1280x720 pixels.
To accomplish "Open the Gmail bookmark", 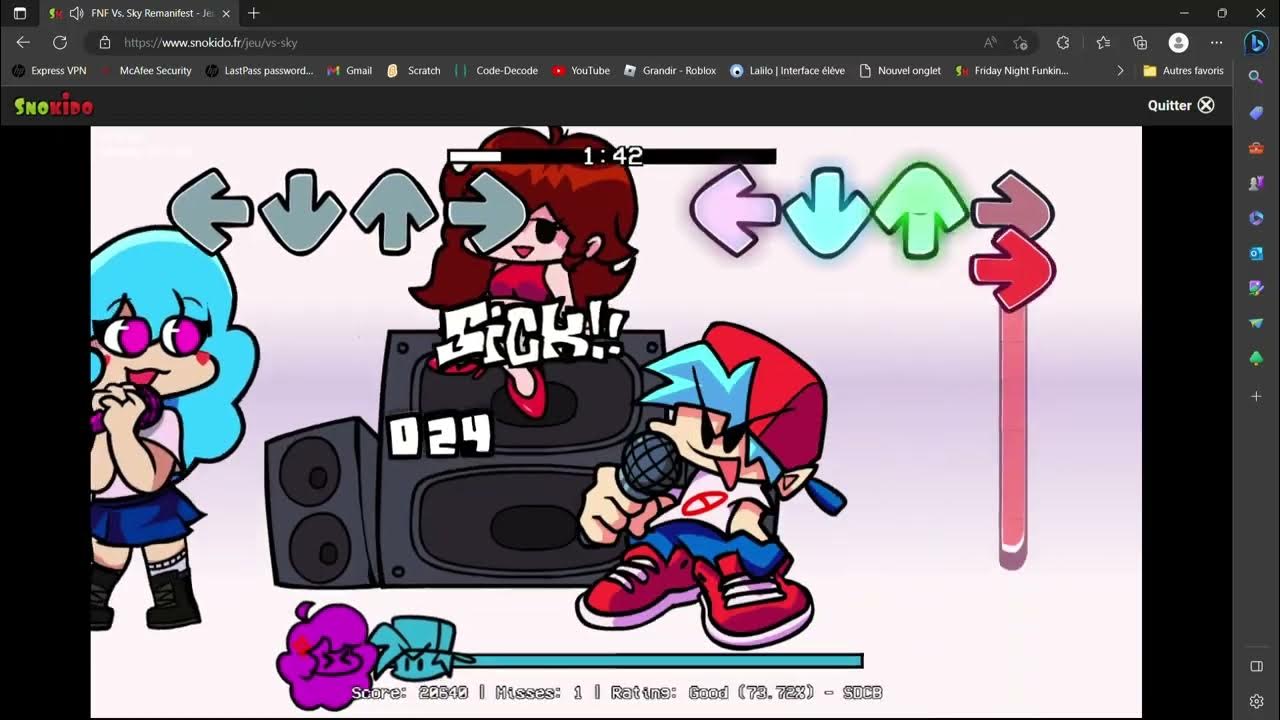I will pos(350,70).
